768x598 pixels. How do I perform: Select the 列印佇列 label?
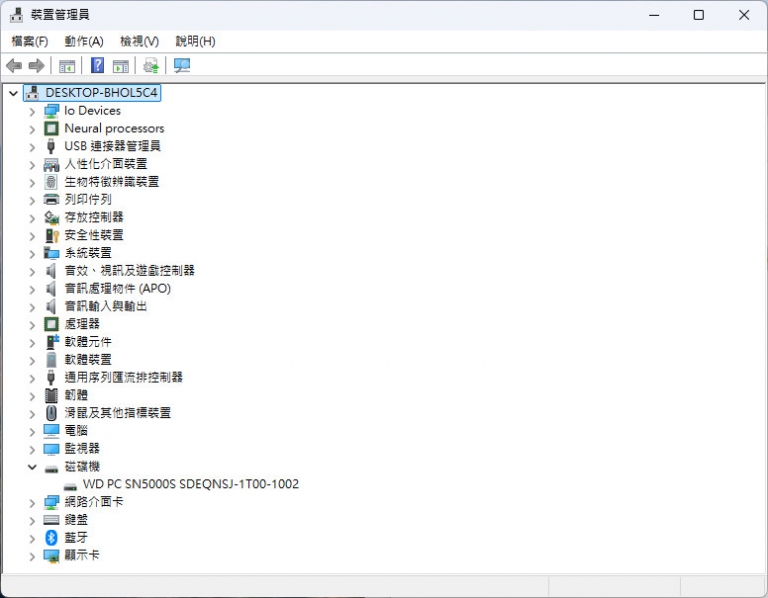tap(88, 199)
